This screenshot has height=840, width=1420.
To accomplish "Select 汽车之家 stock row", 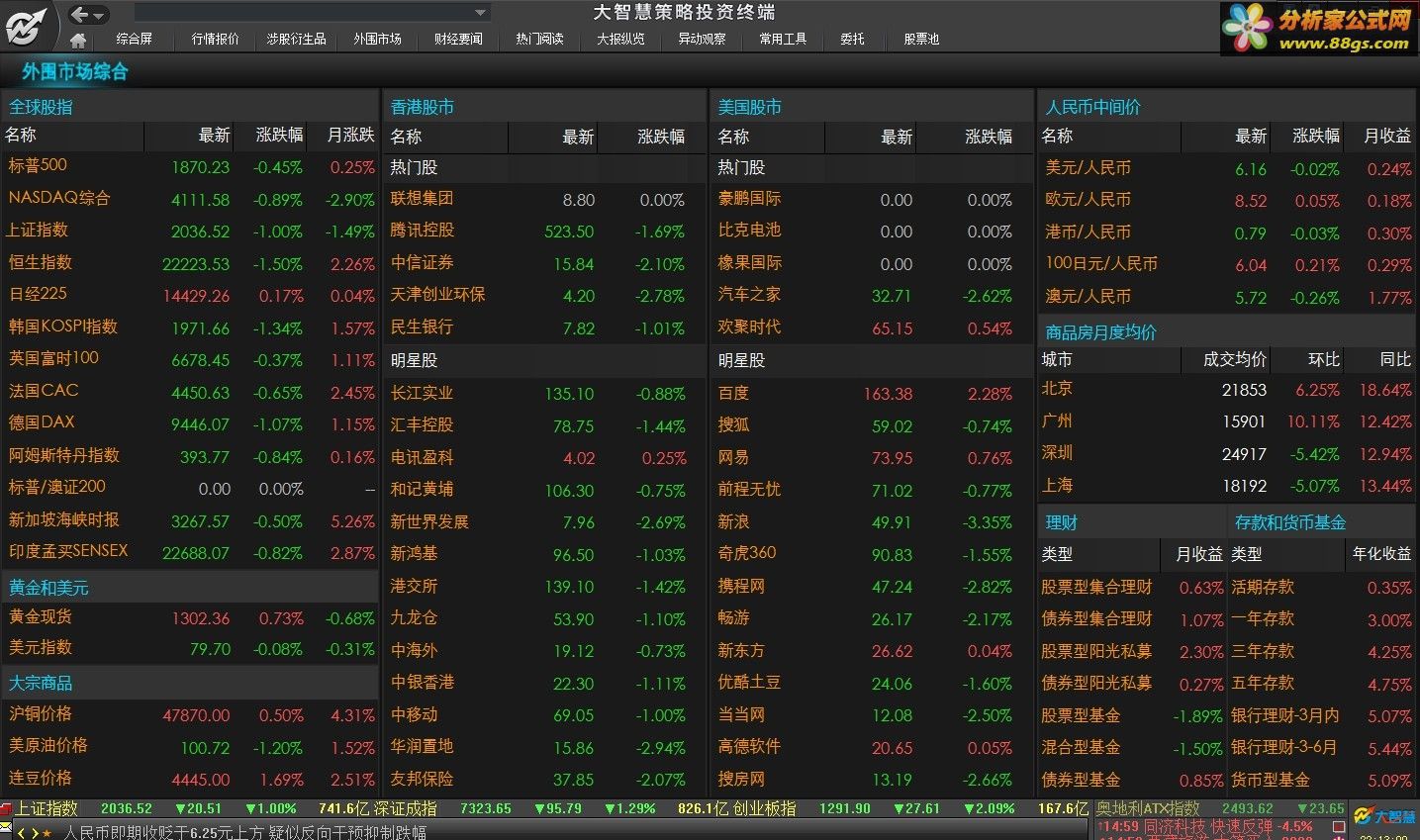I will tap(872, 295).
